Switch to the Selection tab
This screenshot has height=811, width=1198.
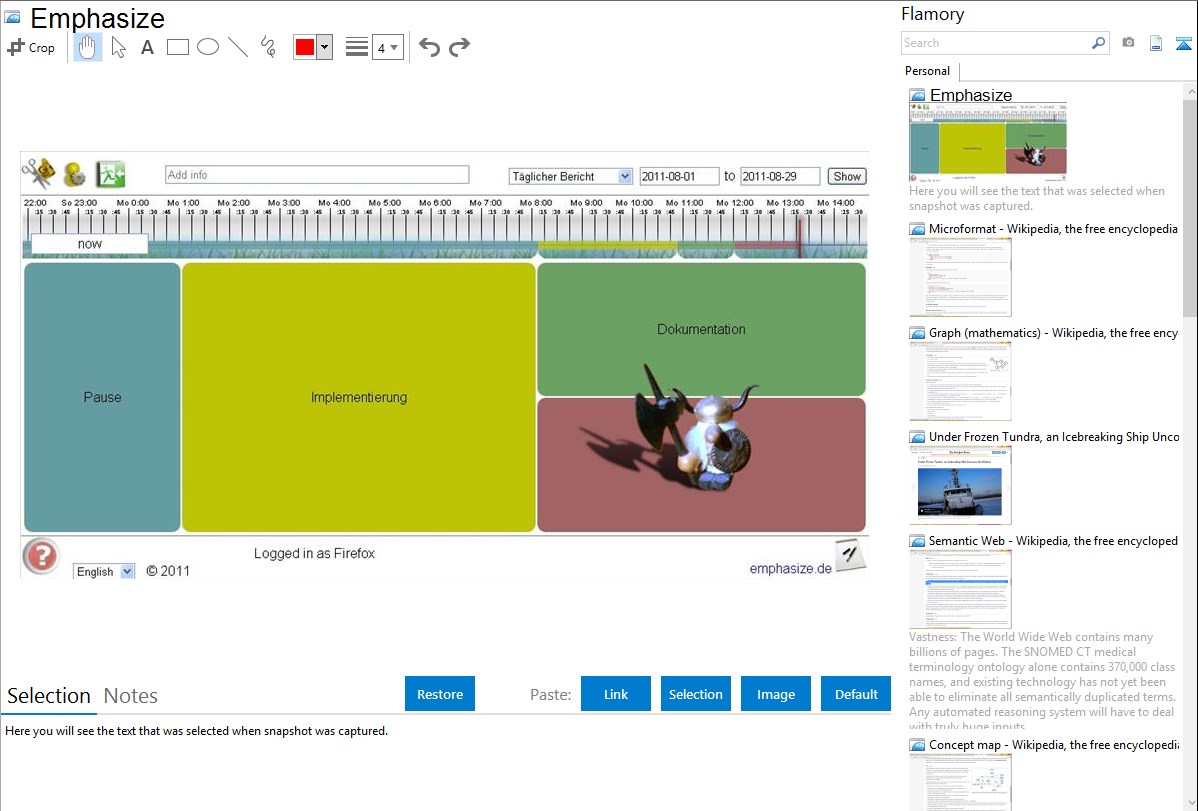pos(49,696)
